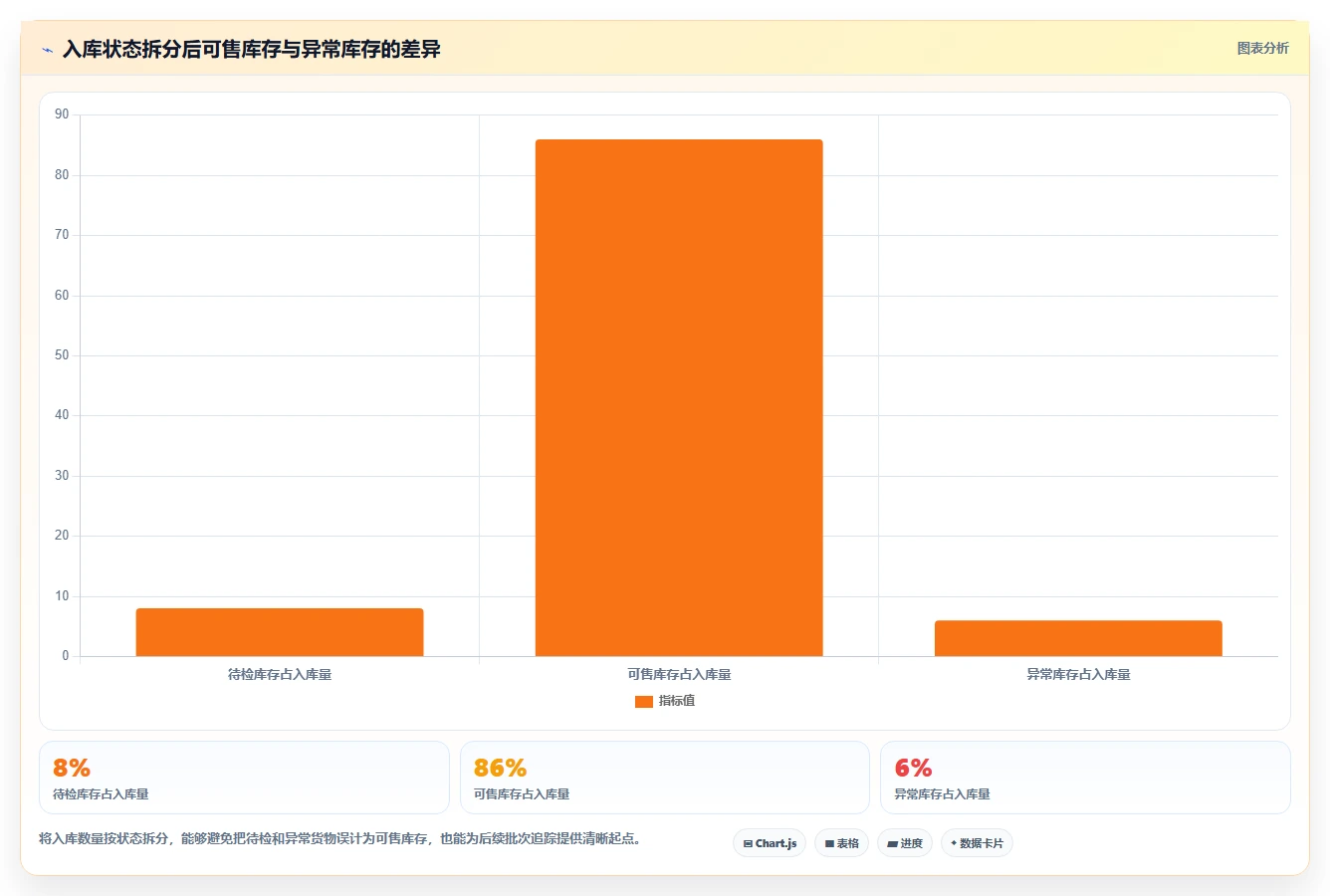Click the 待检库存占入库量 bar in chart
Image resolution: width=1330 pixels, height=896 pixels.
[x=280, y=632]
